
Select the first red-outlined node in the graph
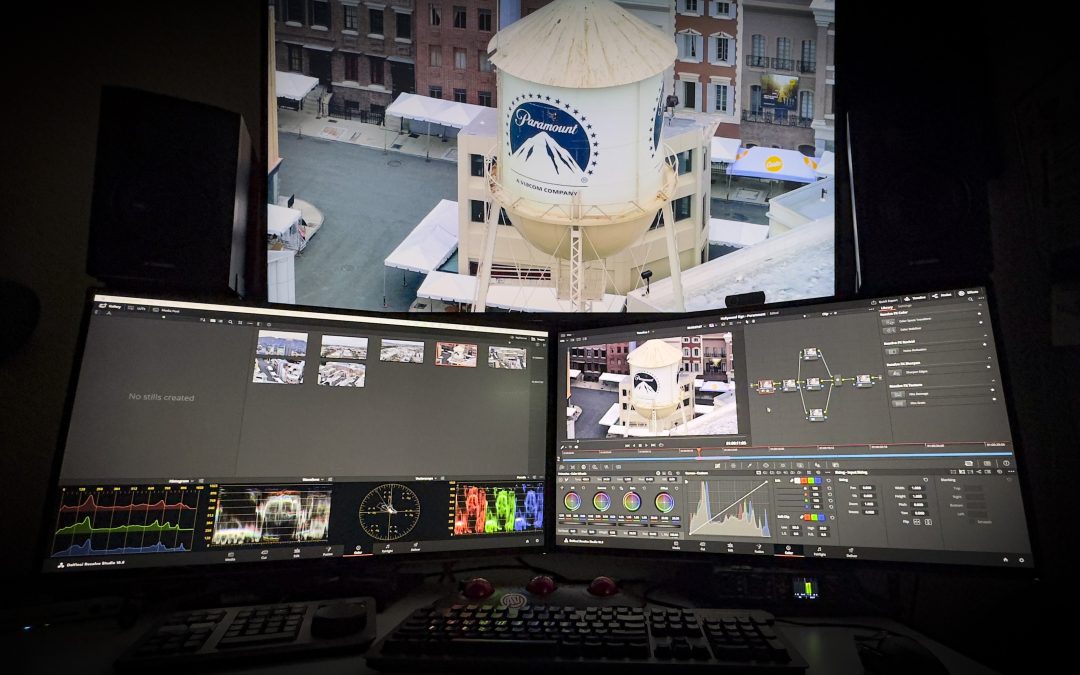tap(765, 384)
